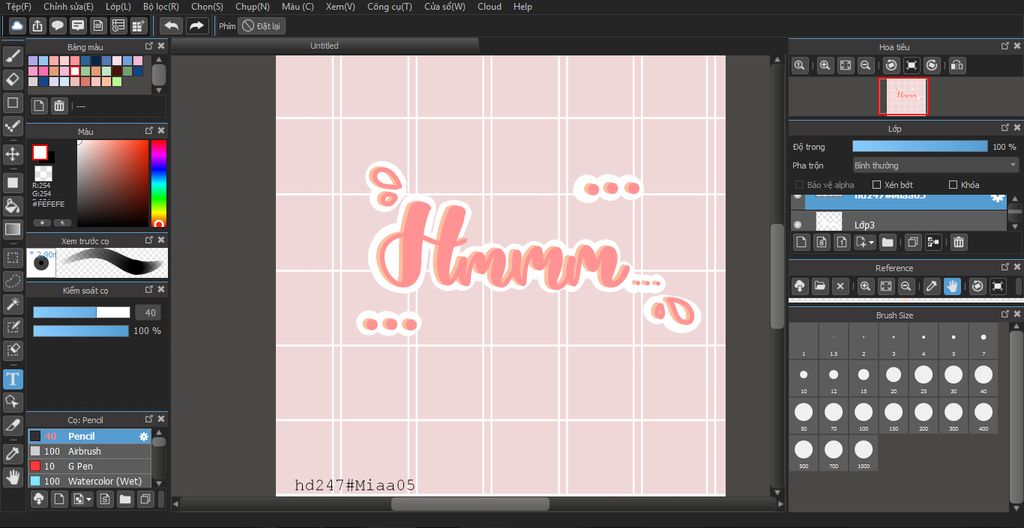
Task: Pop out the Màu color panel
Action: pyautogui.click(x=149, y=131)
